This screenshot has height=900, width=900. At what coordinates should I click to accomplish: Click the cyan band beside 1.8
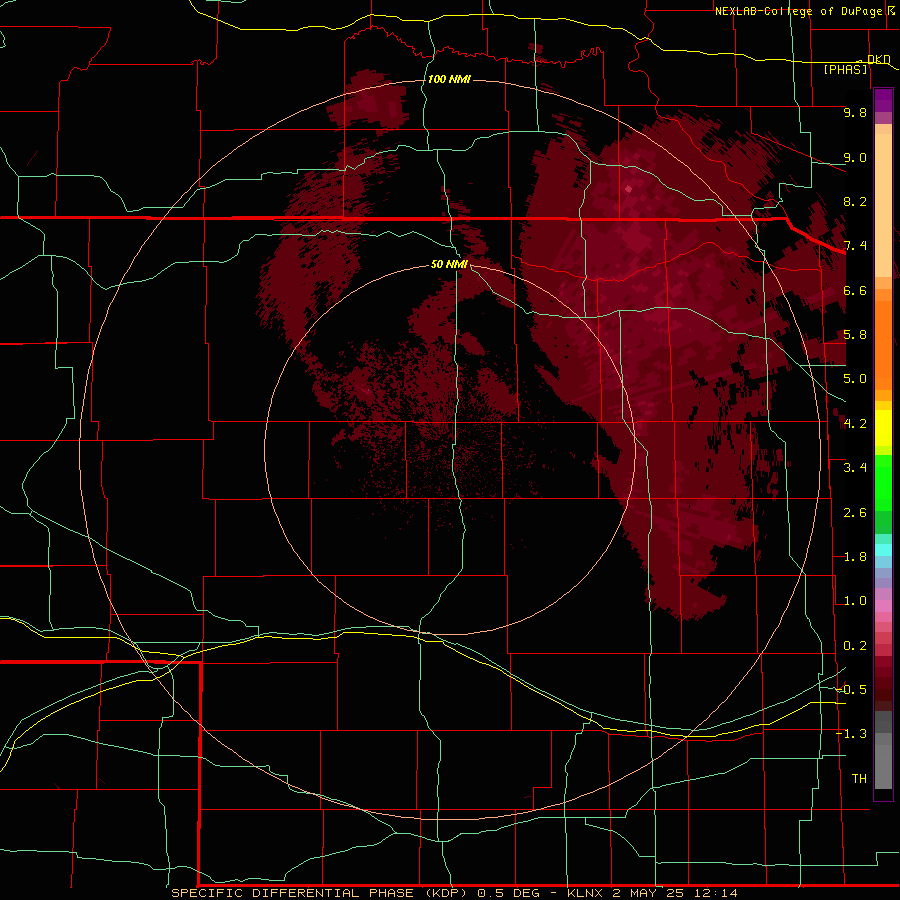(883, 549)
